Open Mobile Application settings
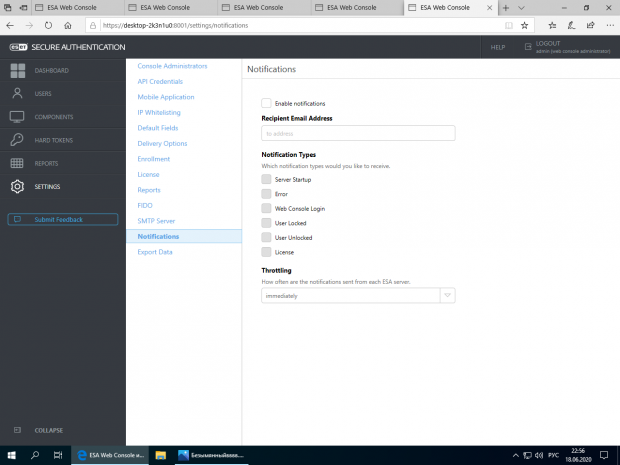Viewport: 620px width, 465px height. coord(166,97)
